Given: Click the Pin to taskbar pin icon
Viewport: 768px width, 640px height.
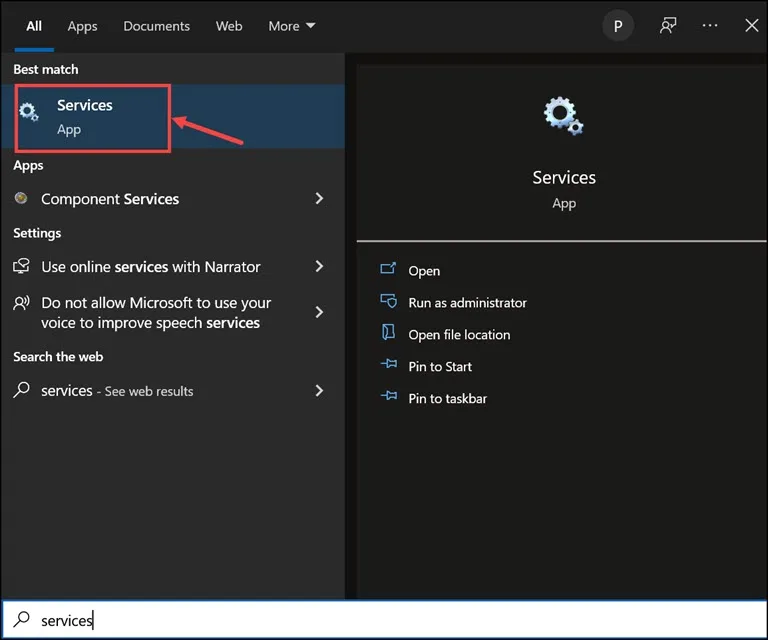Looking at the screenshot, I should (x=389, y=395).
